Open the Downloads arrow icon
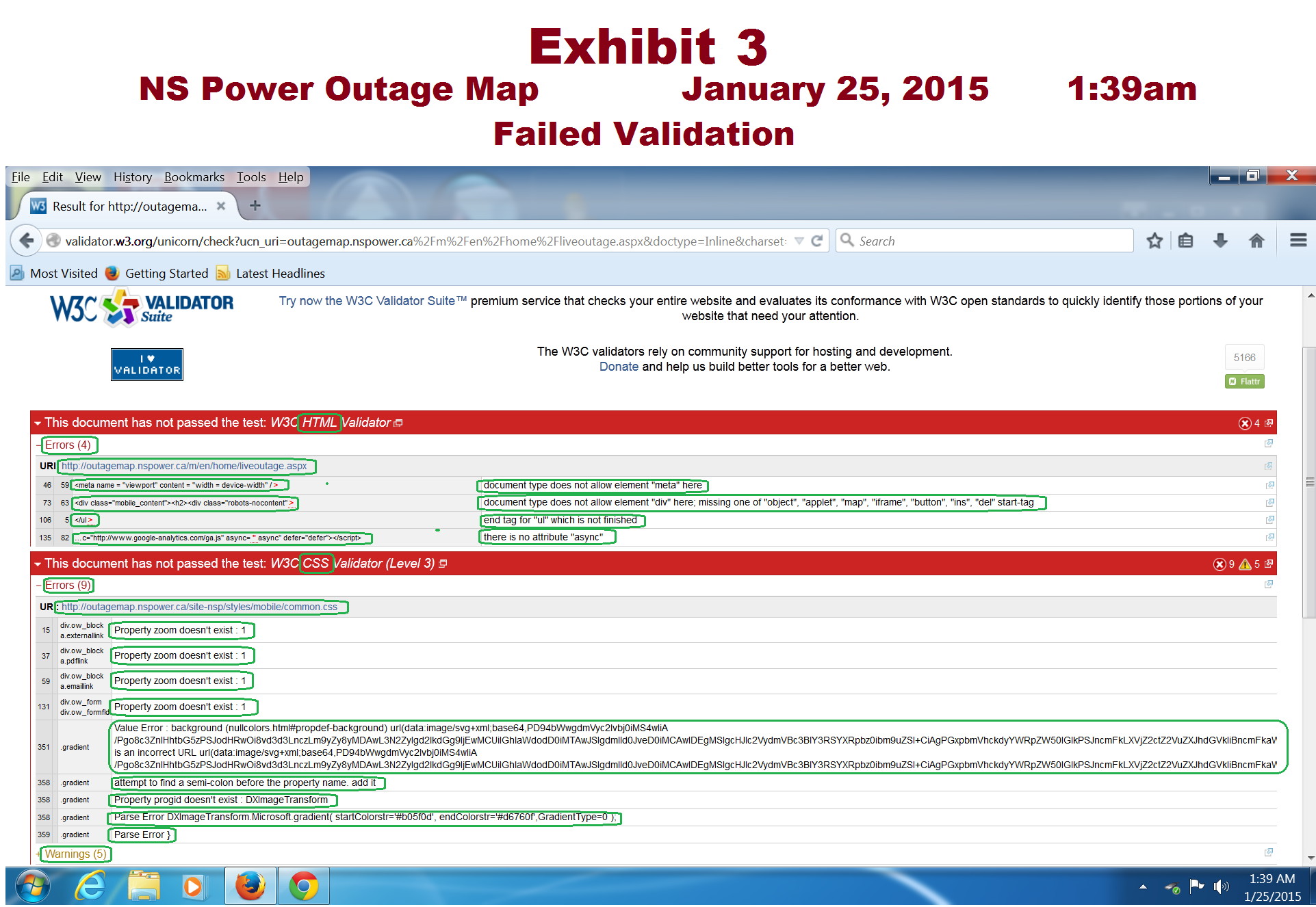This screenshot has height=907, width=1316. (x=1220, y=241)
